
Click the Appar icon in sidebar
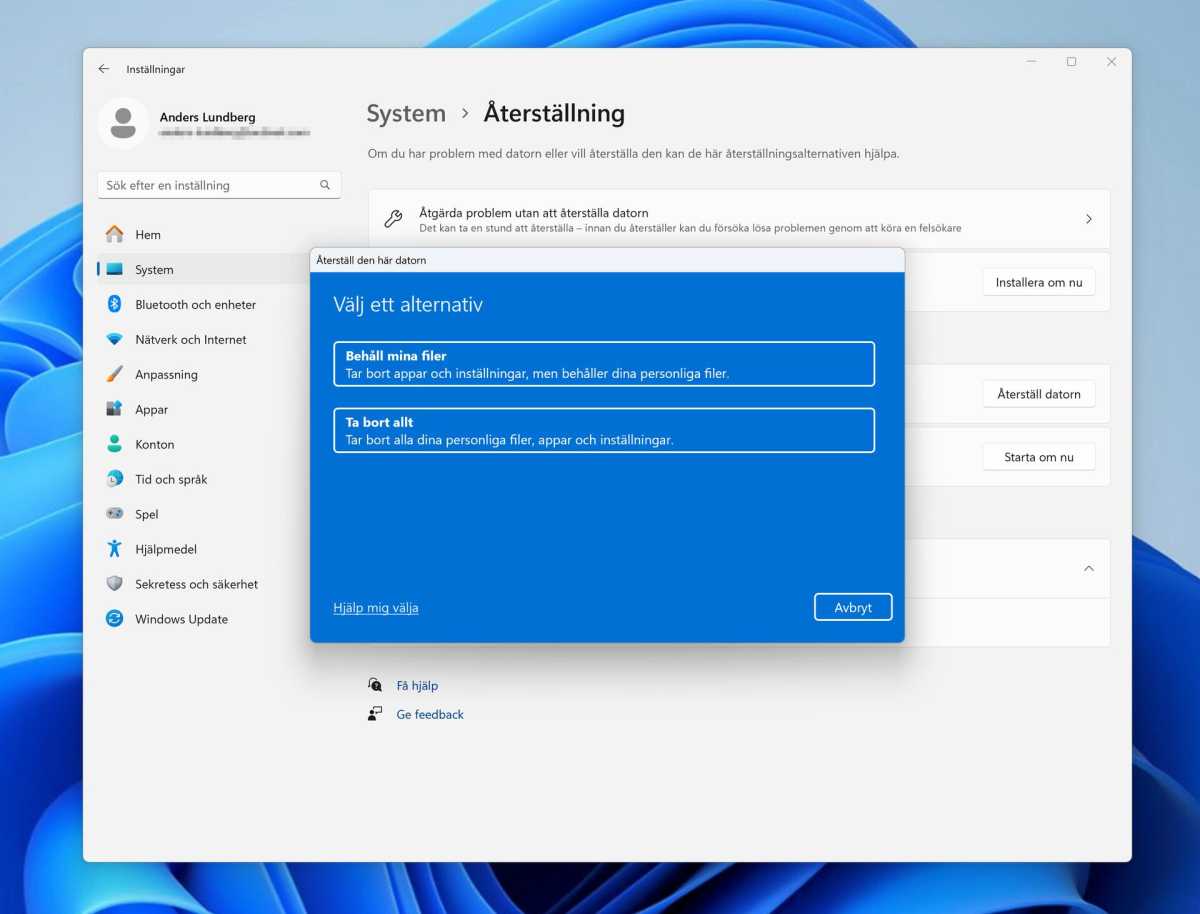(115, 410)
